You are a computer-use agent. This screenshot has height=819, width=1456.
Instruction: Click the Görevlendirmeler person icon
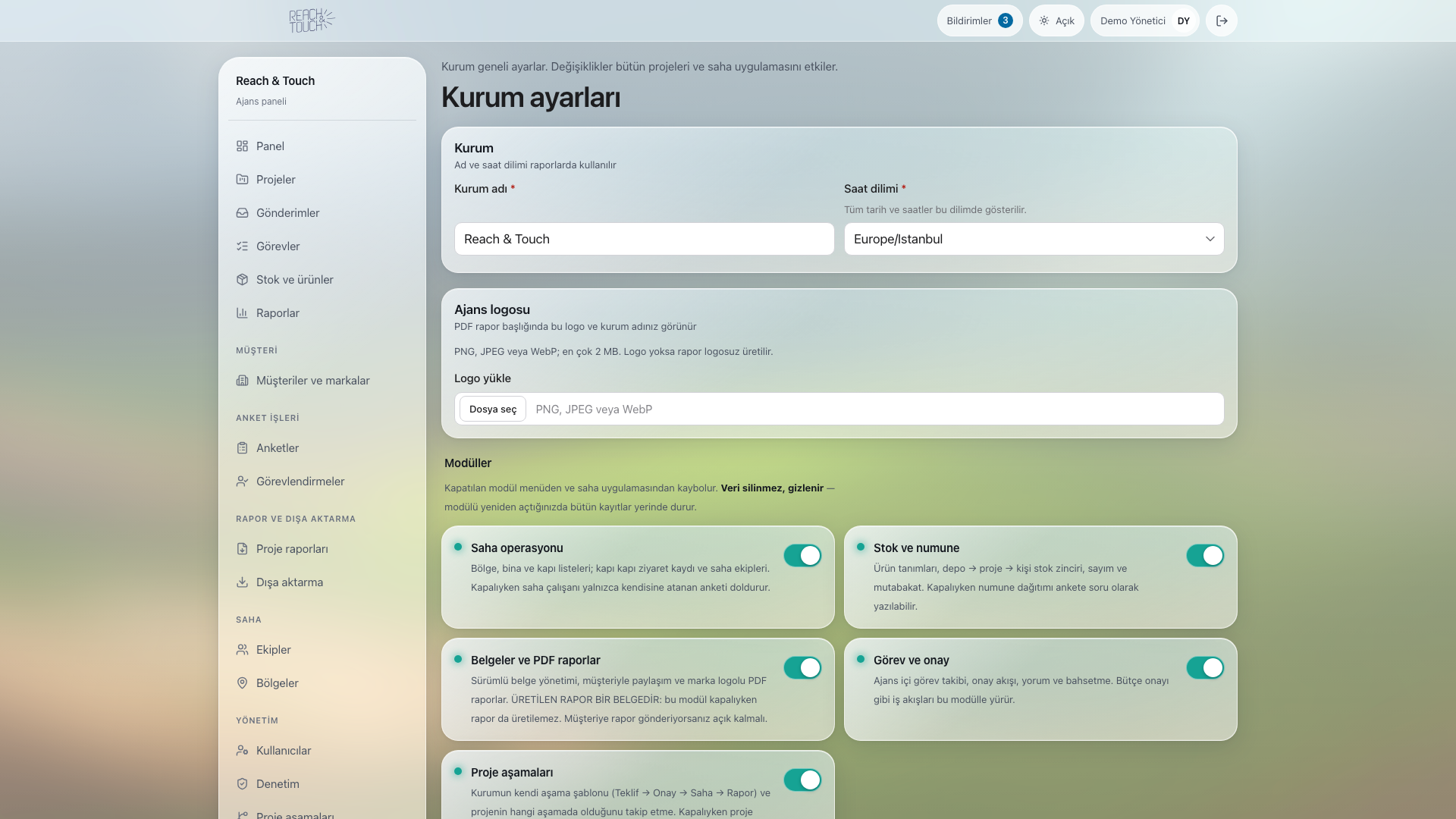[x=242, y=481]
